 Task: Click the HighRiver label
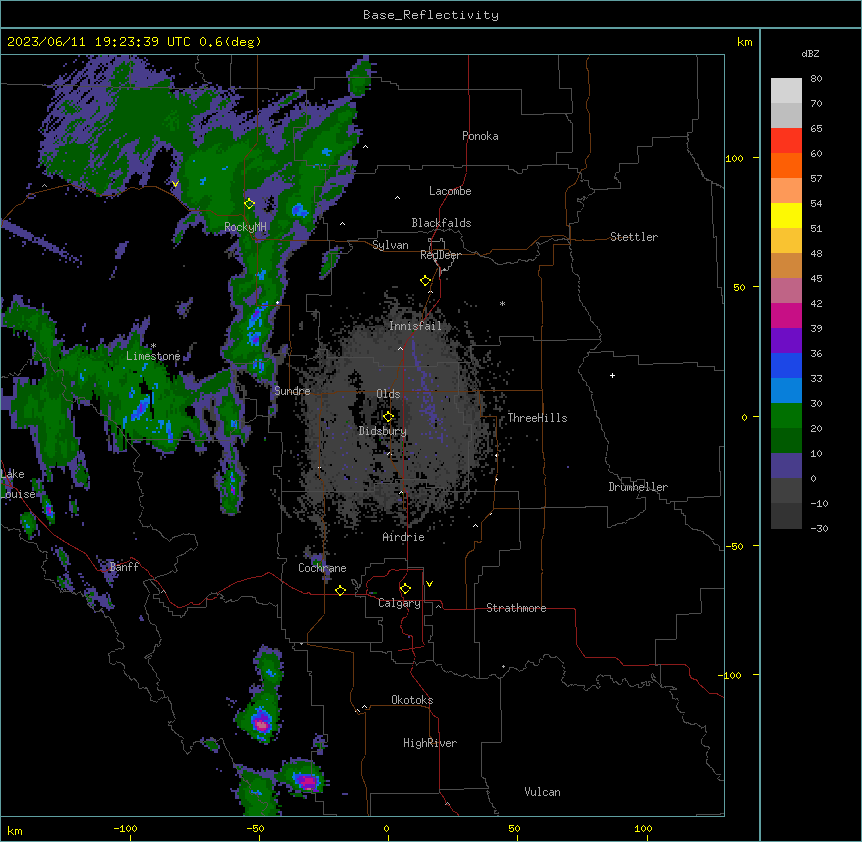point(430,743)
